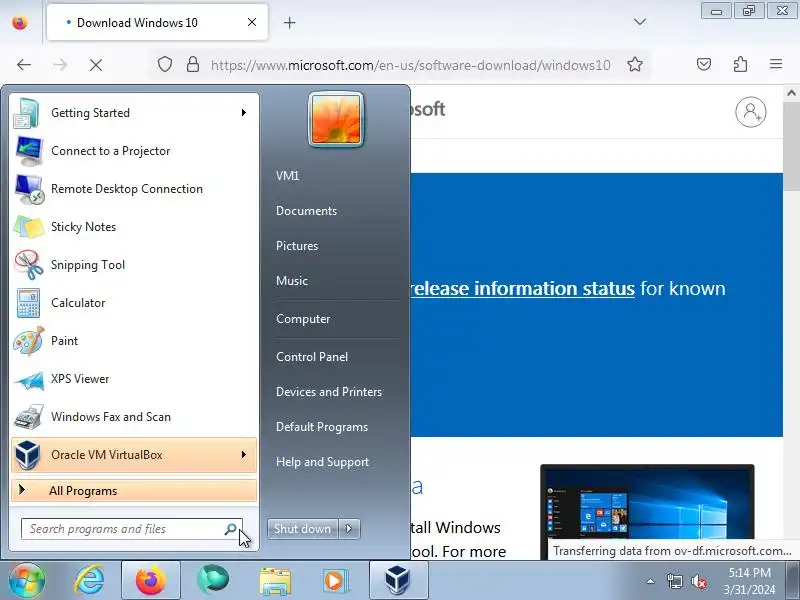
Task: Open Windows Fax and Scan
Action: (x=134, y=417)
